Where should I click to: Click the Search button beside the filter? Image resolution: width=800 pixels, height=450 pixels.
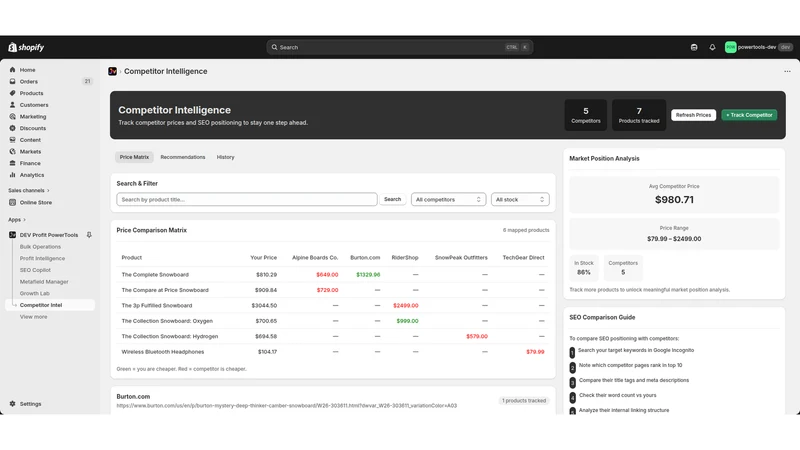click(392, 199)
